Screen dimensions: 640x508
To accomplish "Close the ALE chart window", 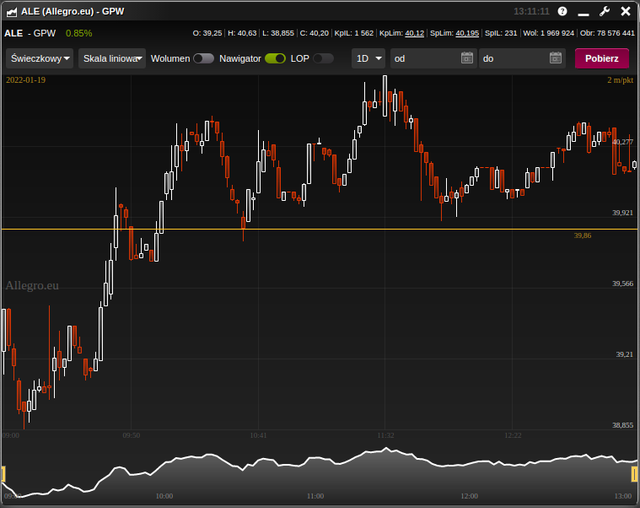I will tap(625, 11).
